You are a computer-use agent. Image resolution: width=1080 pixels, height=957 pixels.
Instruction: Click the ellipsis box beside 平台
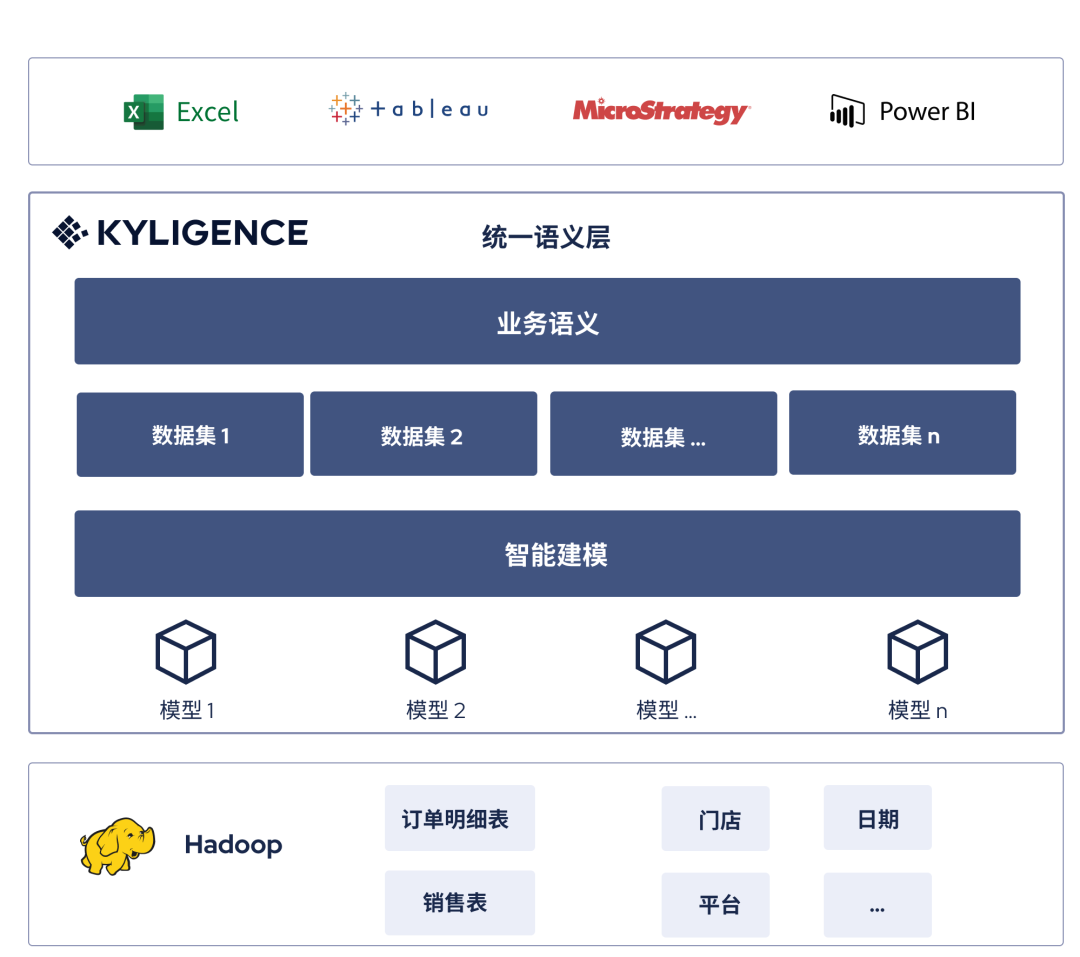[878, 905]
